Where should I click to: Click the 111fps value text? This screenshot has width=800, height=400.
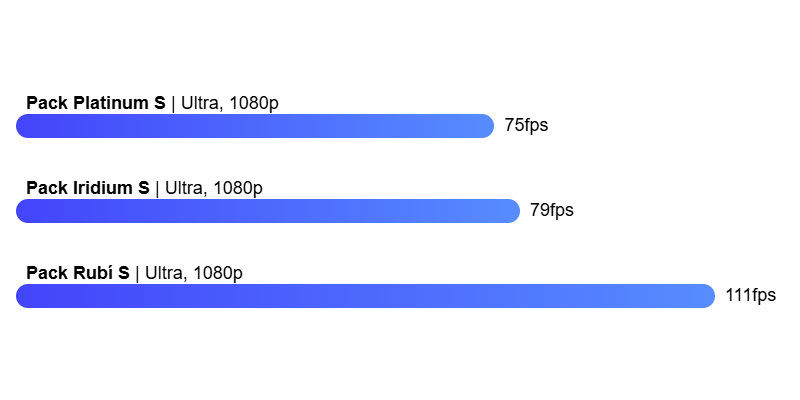751,295
